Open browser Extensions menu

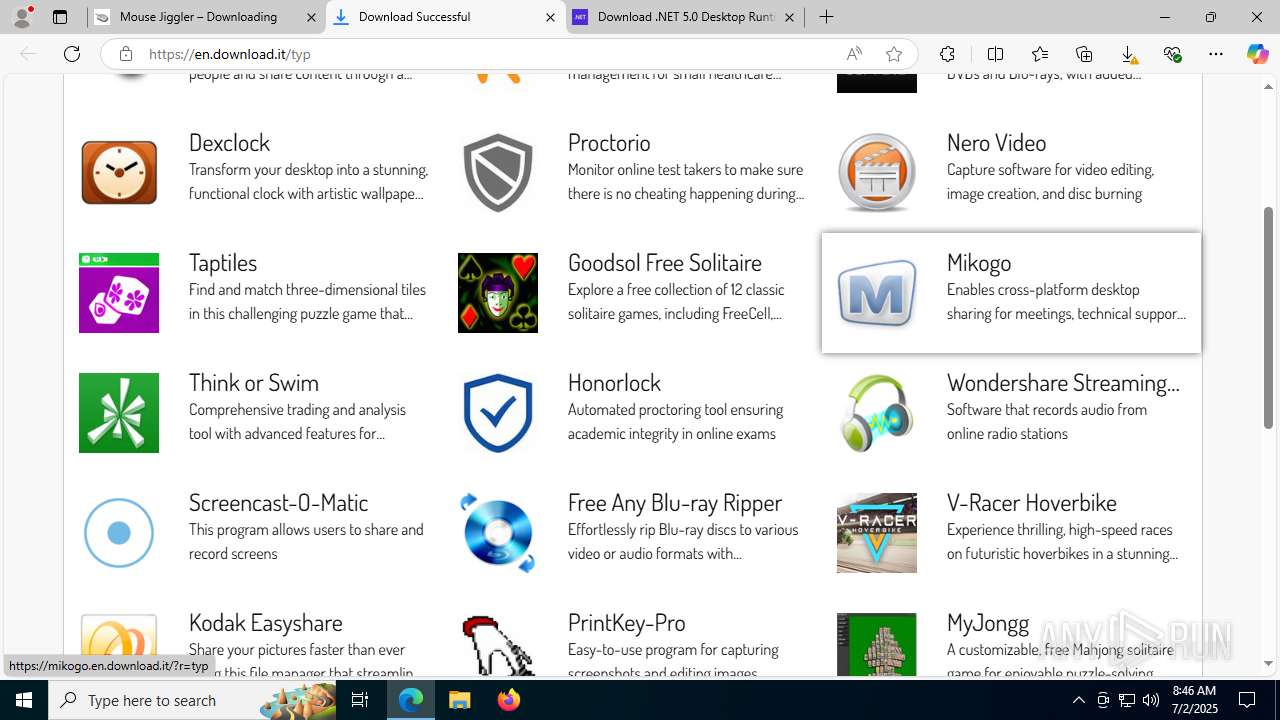coord(947,54)
